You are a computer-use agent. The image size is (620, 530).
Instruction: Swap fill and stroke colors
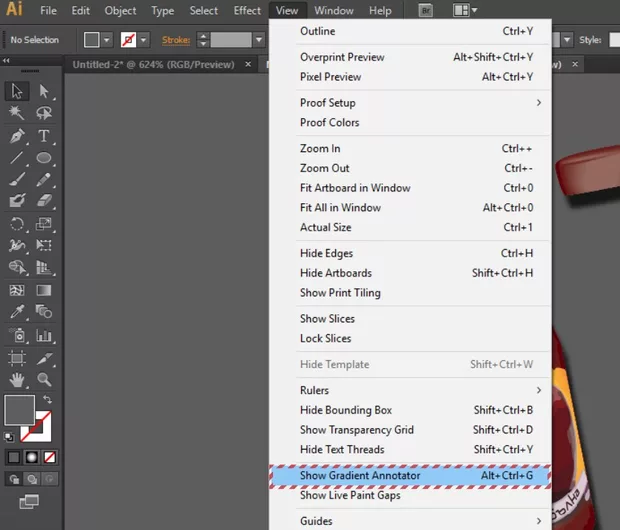[x=46, y=400]
